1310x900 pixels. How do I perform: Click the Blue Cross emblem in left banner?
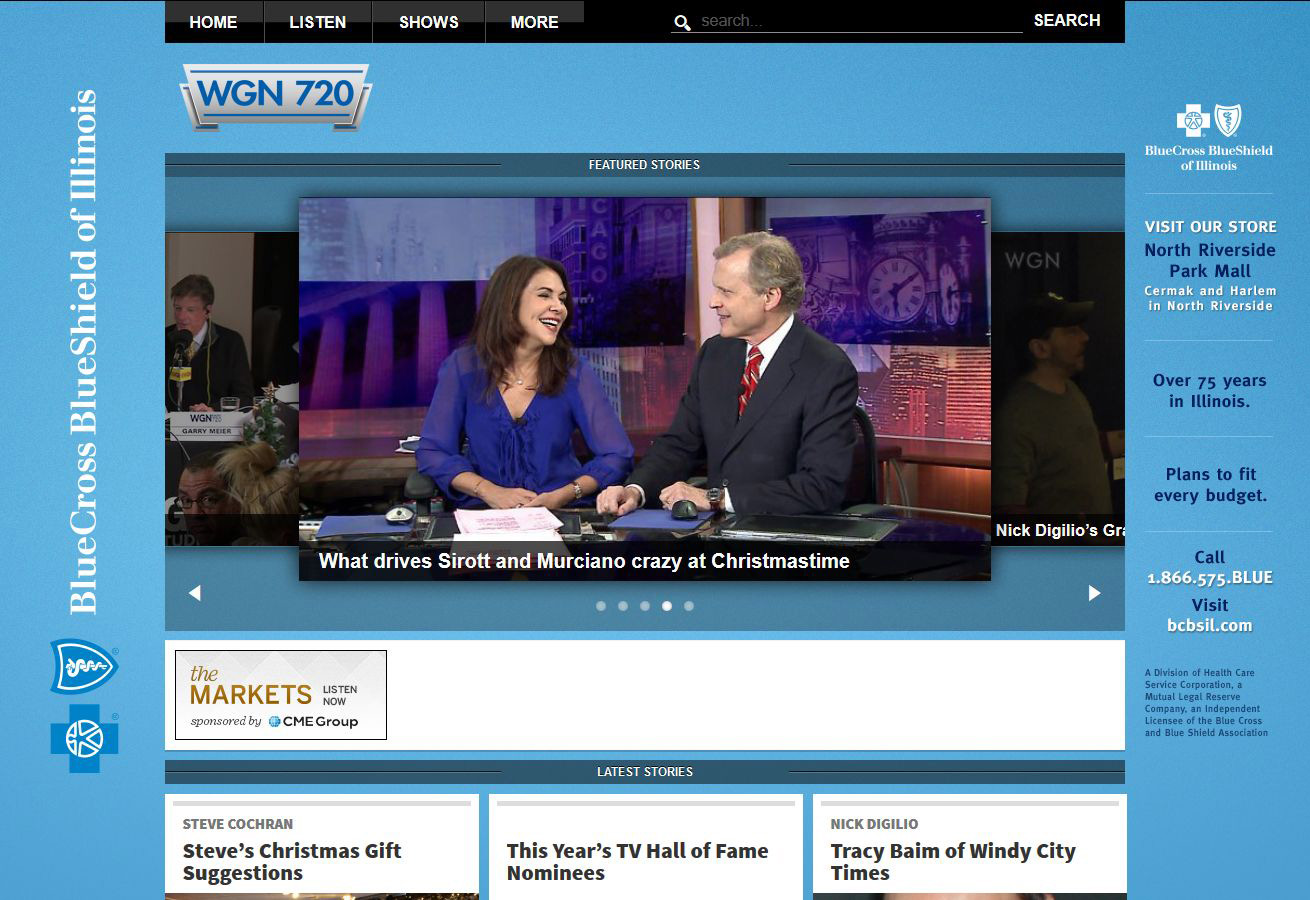point(85,738)
